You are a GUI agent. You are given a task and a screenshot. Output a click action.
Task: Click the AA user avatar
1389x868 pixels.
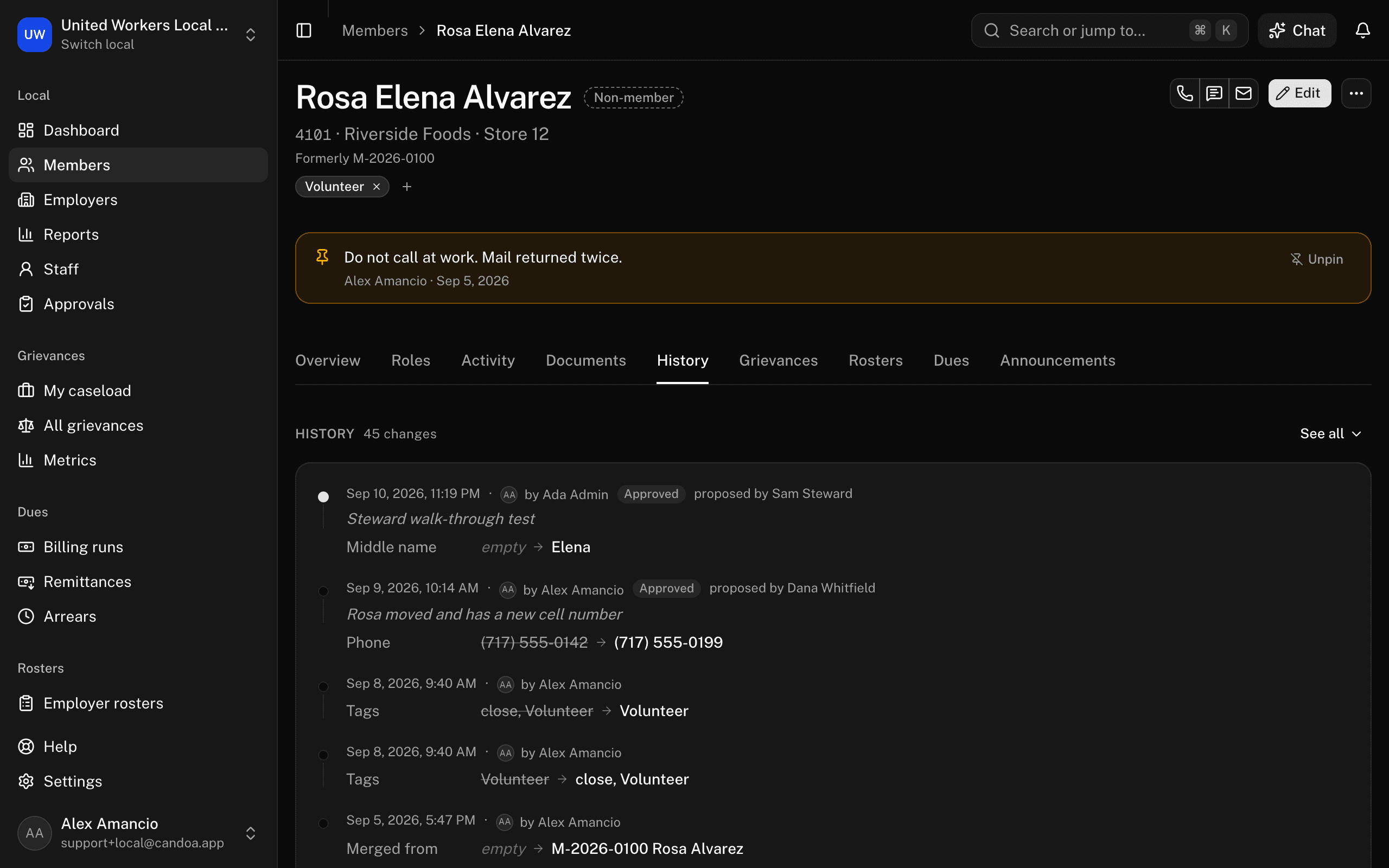(34, 833)
